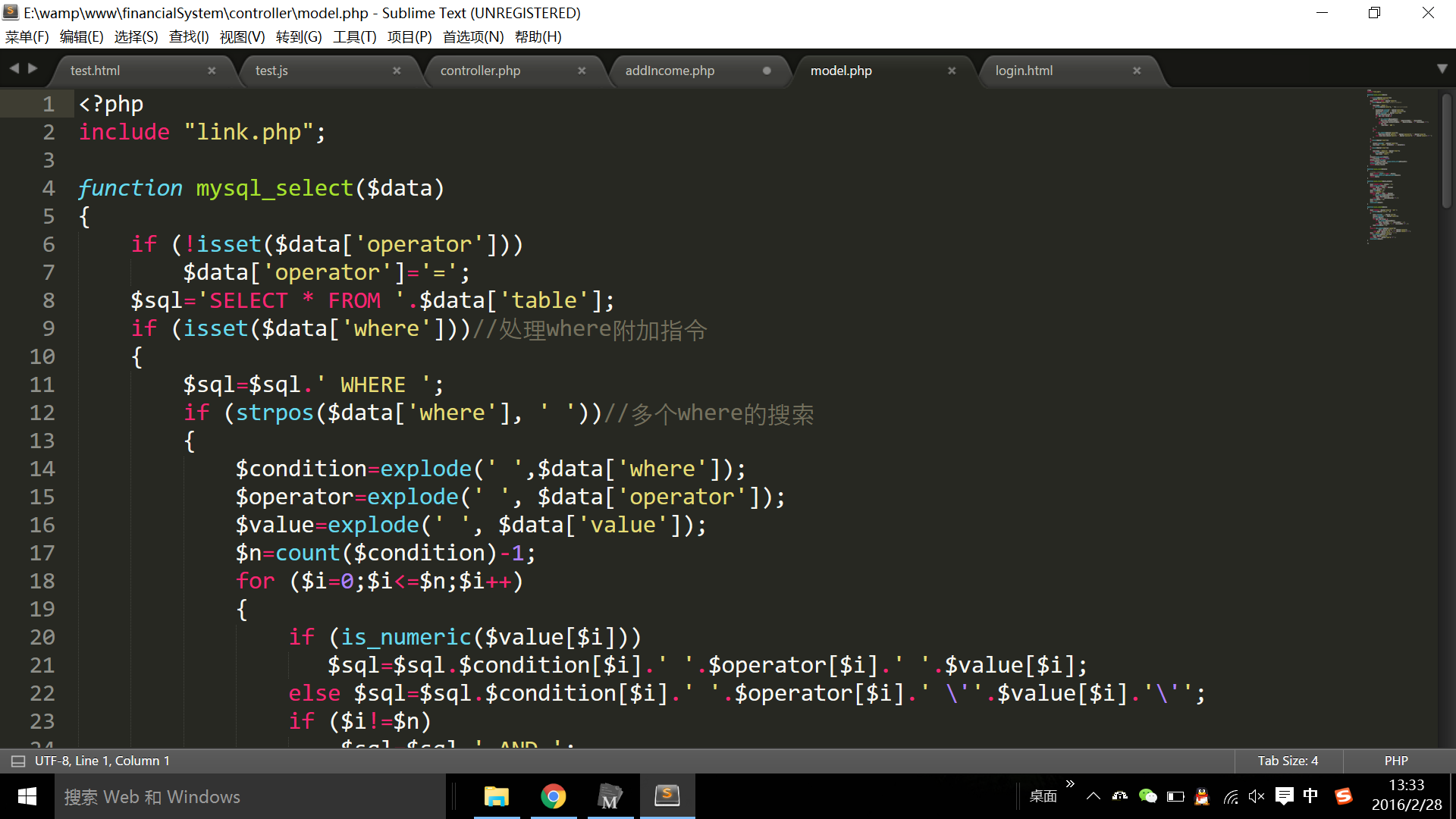The width and height of the screenshot is (1456, 819).
Task: Close the model.php tab
Action: [x=952, y=71]
